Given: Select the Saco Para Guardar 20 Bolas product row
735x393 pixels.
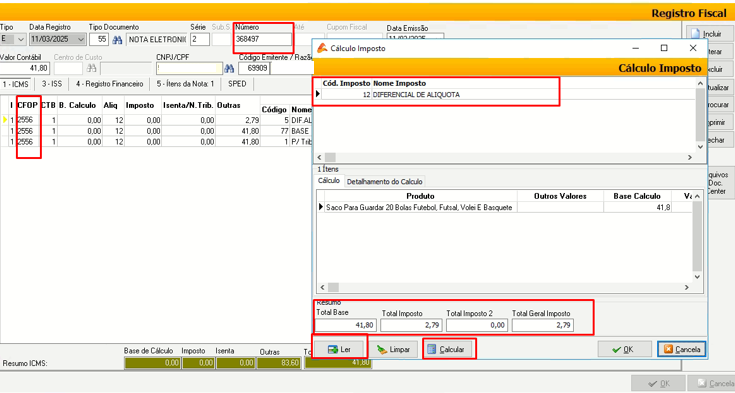Looking at the screenshot, I should 504,207.
